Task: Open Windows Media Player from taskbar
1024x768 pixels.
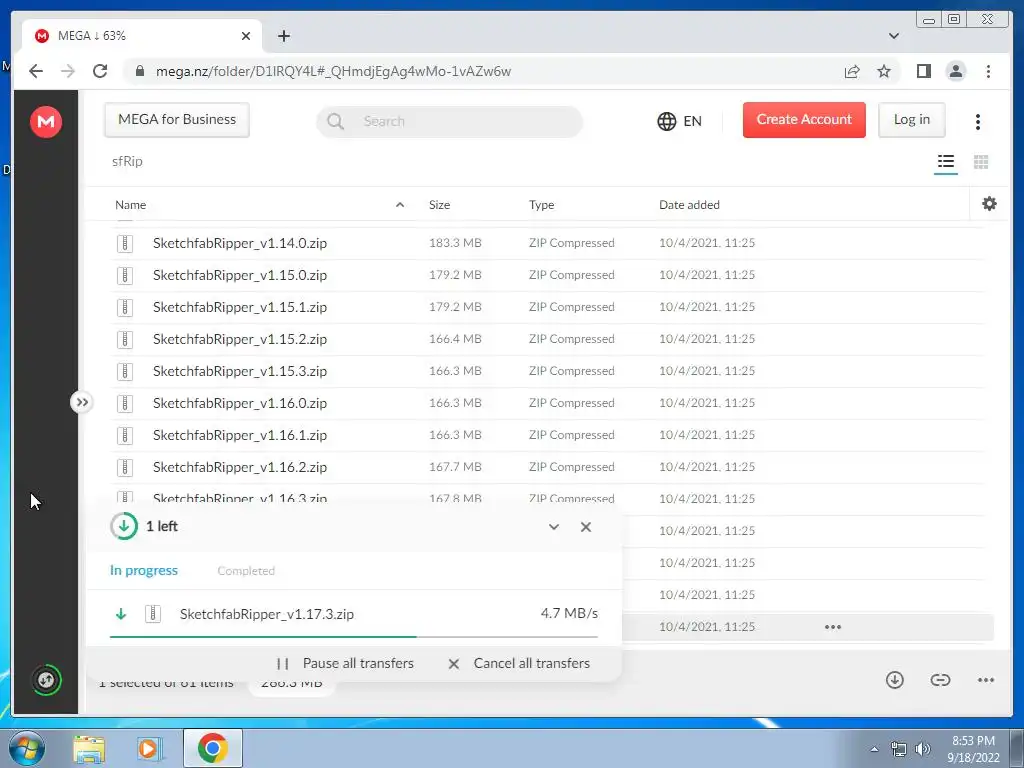Action: pyautogui.click(x=148, y=749)
